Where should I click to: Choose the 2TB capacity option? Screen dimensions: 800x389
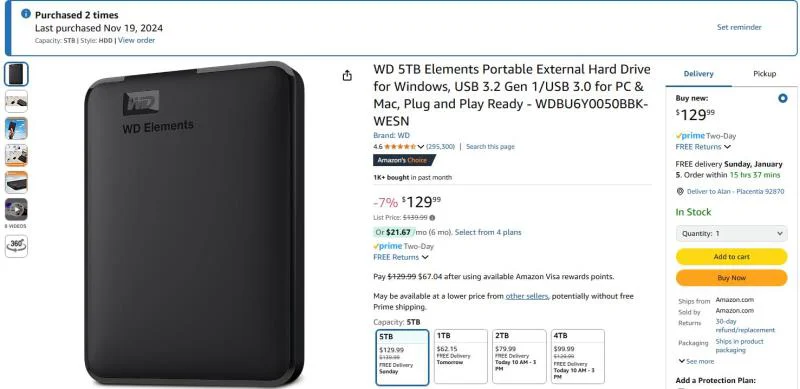click(x=519, y=356)
